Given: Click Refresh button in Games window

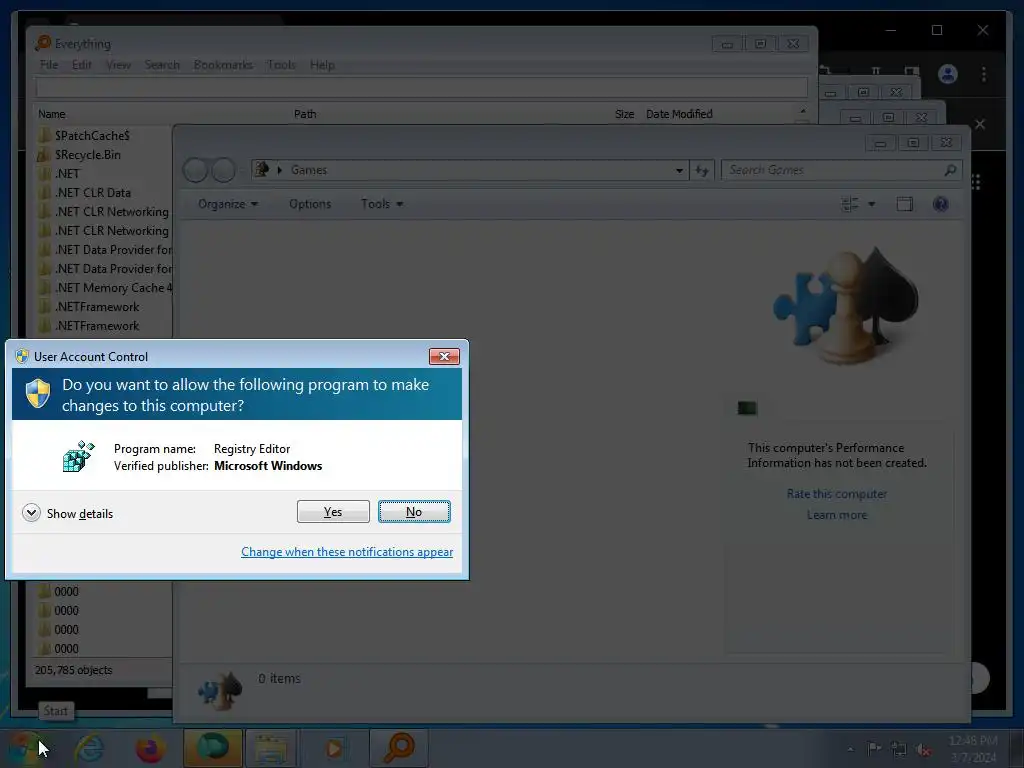Looking at the screenshot, I should point(702,170).
